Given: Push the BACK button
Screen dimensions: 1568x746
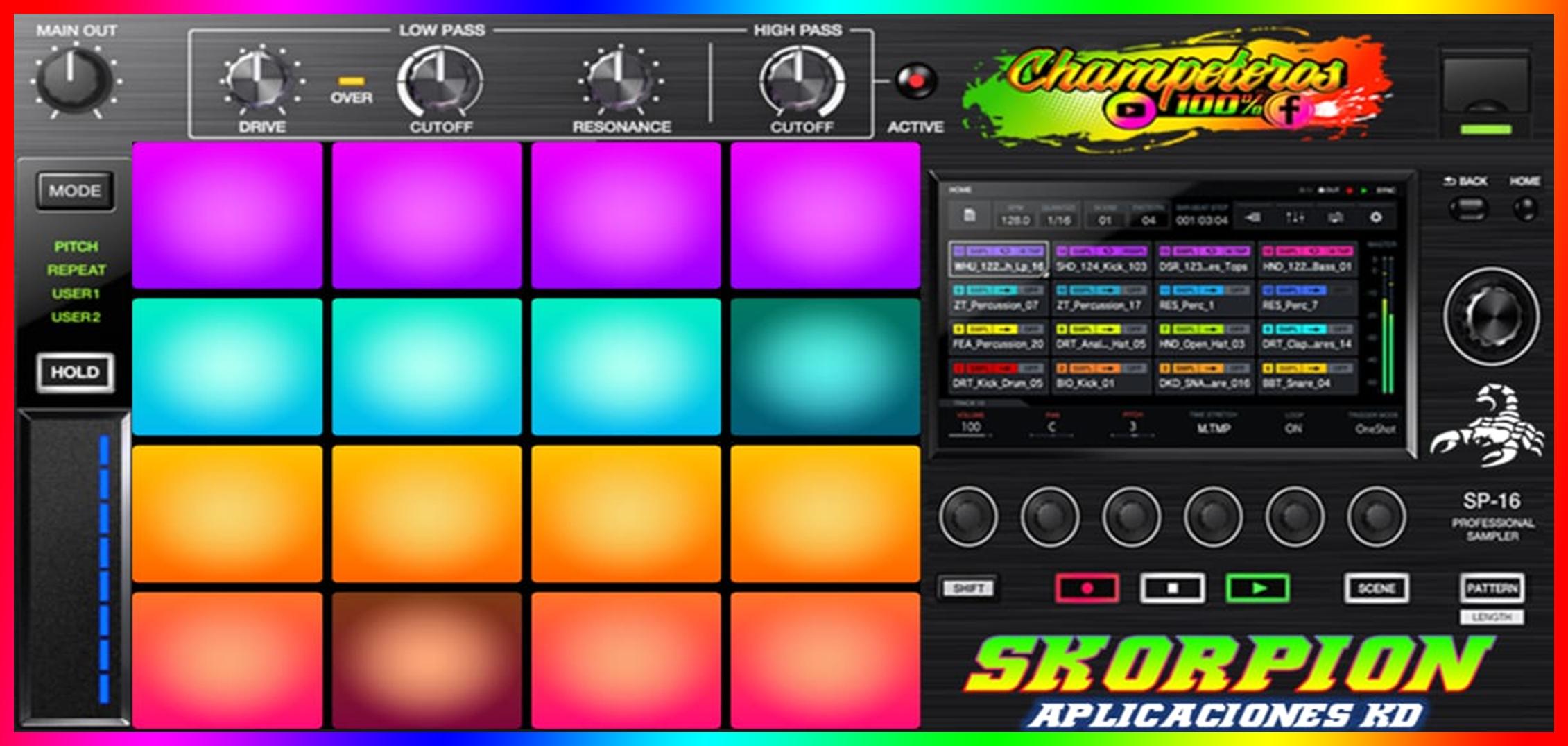Looking at the screenshot, I should pos(1469,208).
